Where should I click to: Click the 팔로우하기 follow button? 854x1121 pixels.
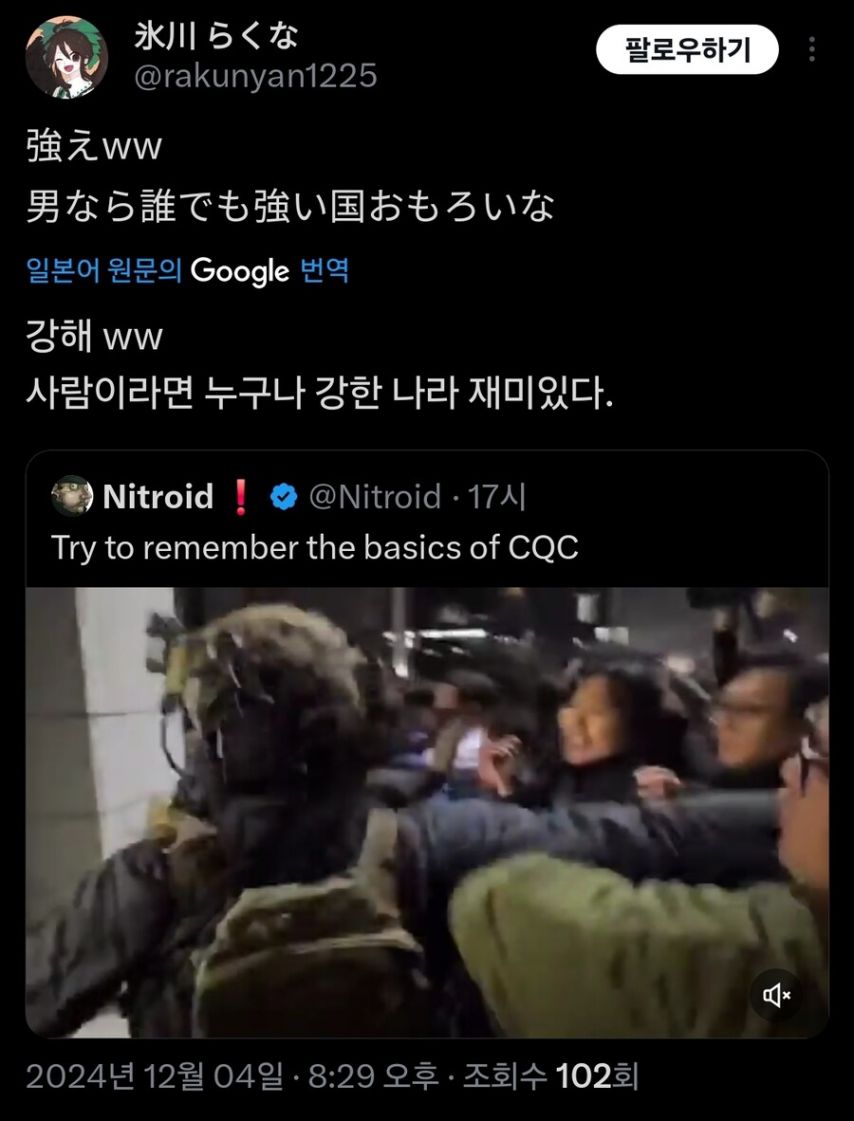[687, 49]
